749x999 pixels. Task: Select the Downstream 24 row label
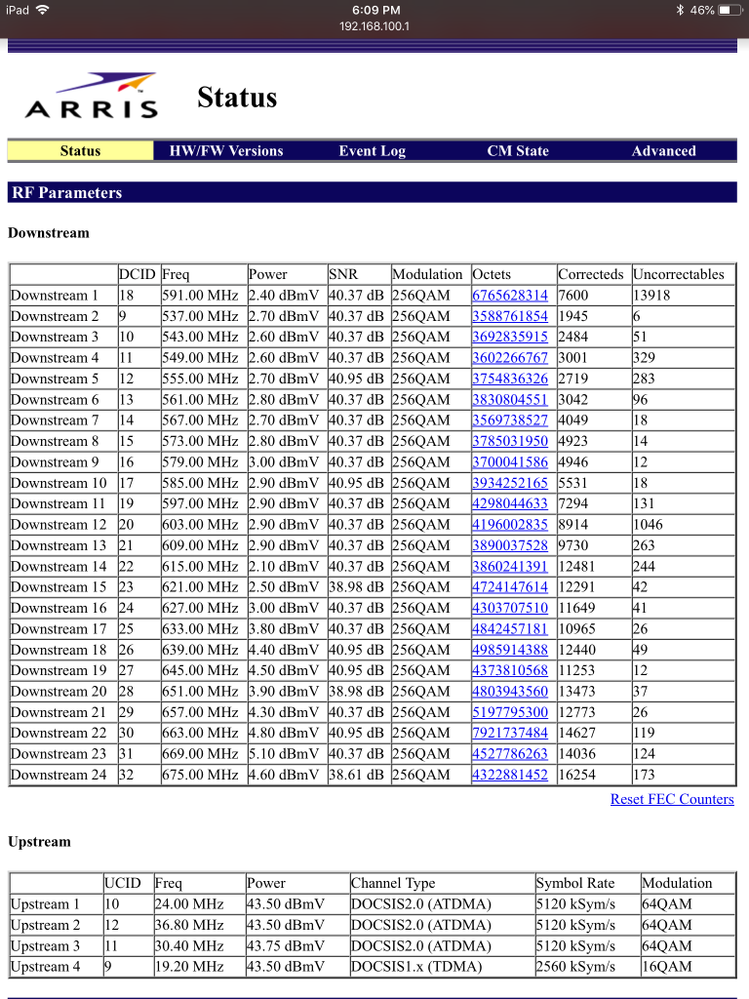(59, 775)
